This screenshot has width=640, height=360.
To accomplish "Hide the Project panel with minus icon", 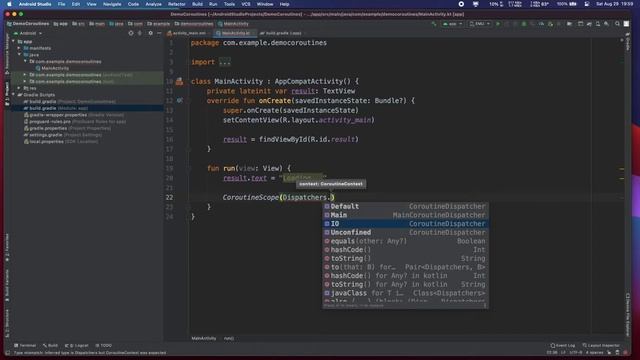I will click(x=159, y=33).
